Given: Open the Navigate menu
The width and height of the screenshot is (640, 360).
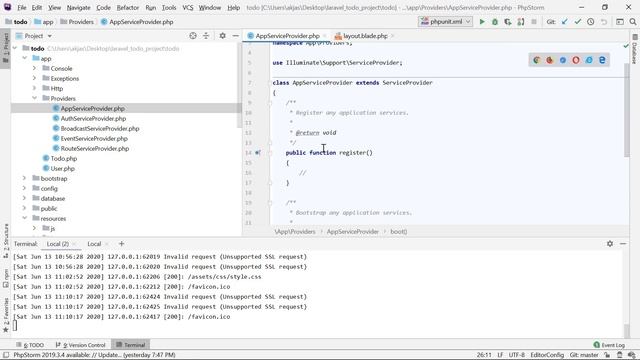Looking at the screenshot, I should (x=78, y=7).
